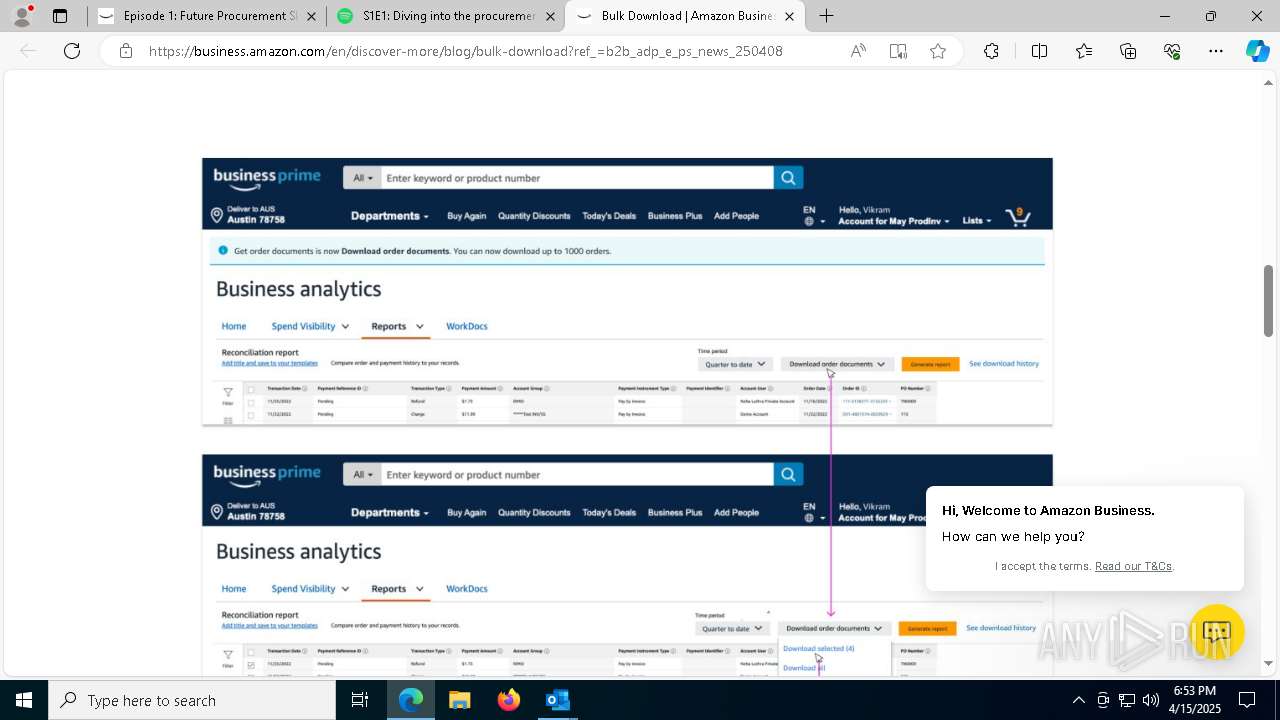1280x720 pixels.
Task: Start Read aloud from the address bar
Action: click(858, 51)
